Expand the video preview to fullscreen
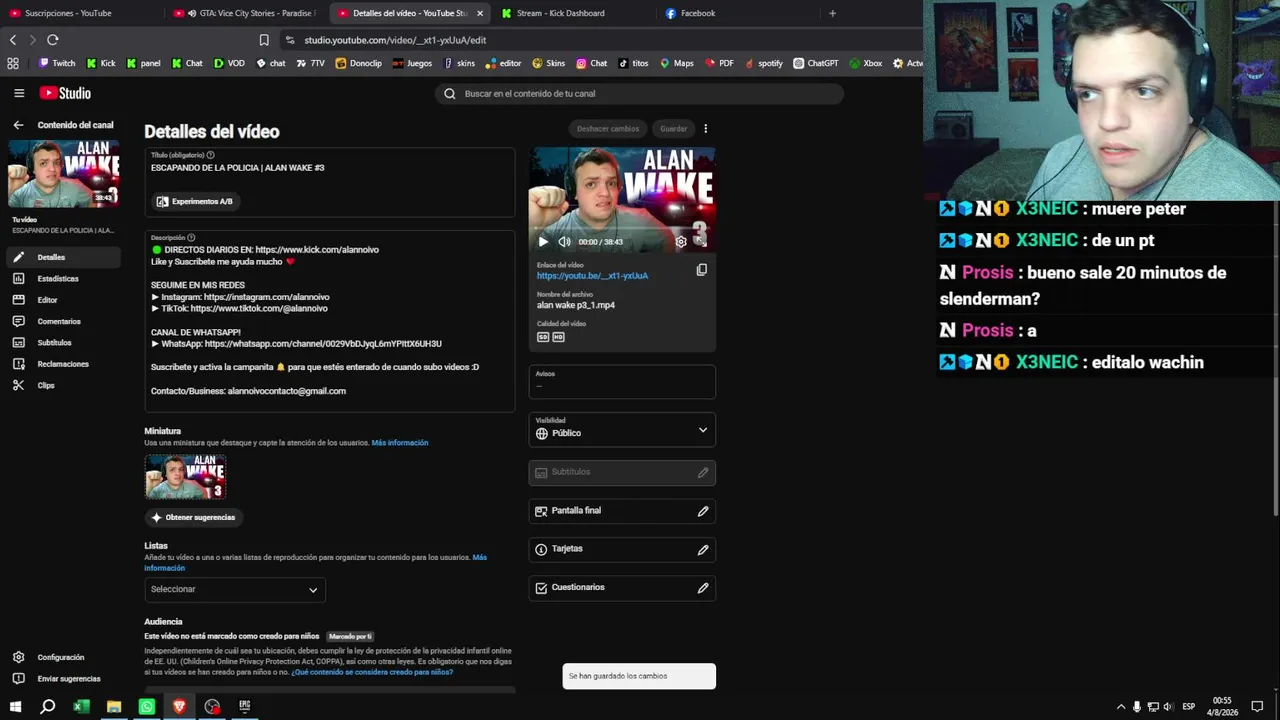The image size is (1280, 720). point(701,242)
